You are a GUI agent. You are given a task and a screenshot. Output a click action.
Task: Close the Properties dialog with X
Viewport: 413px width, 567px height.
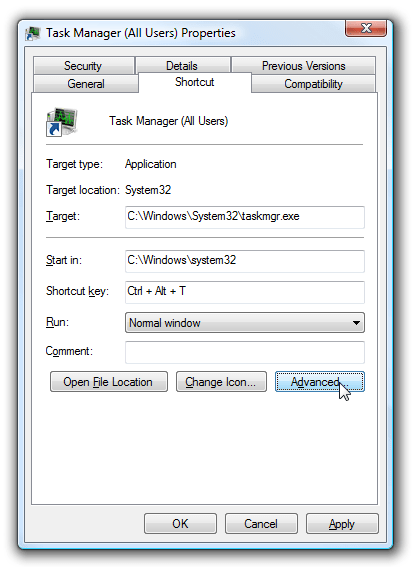pyautogui.click(x=366, y=28)
